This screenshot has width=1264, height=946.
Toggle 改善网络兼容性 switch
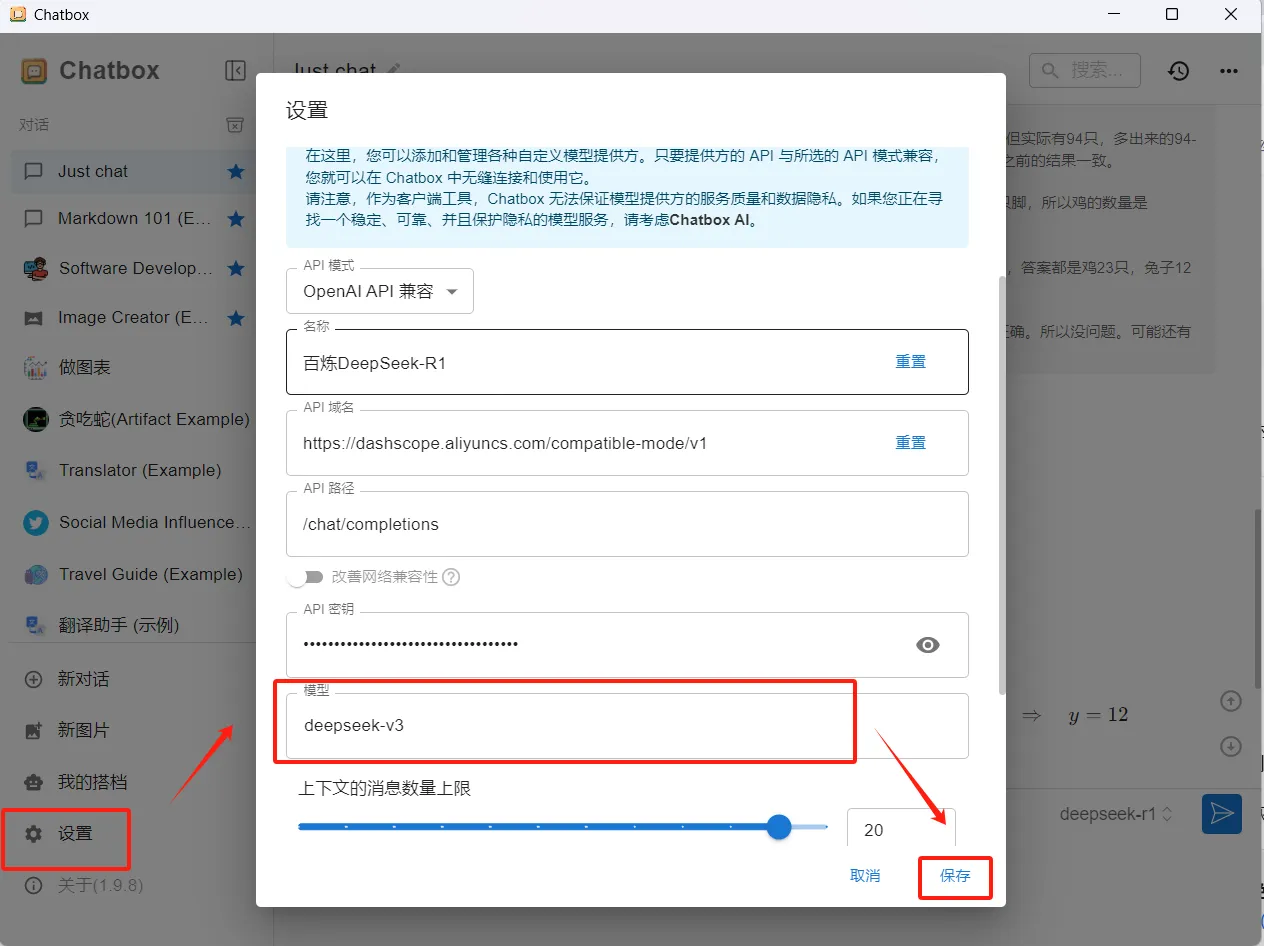[x=306, y=577]
